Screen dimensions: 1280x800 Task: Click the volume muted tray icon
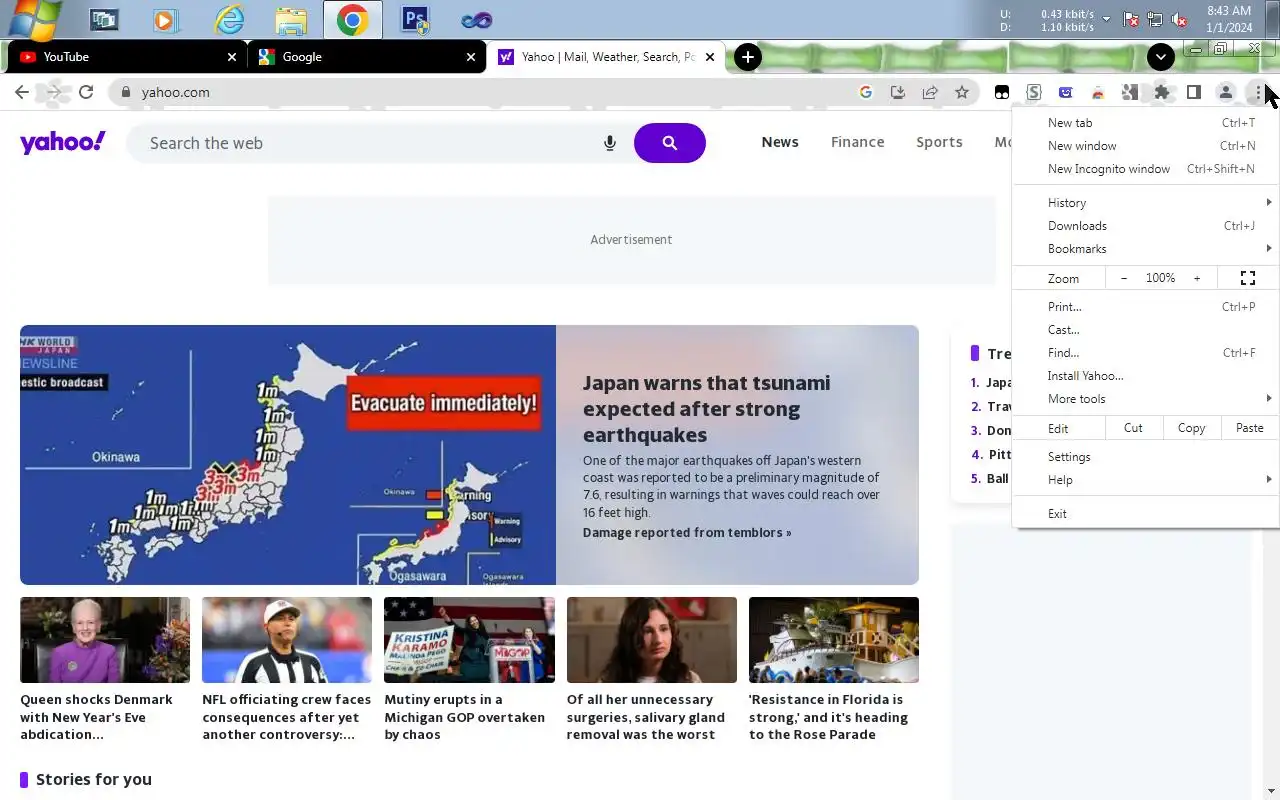1179,19
